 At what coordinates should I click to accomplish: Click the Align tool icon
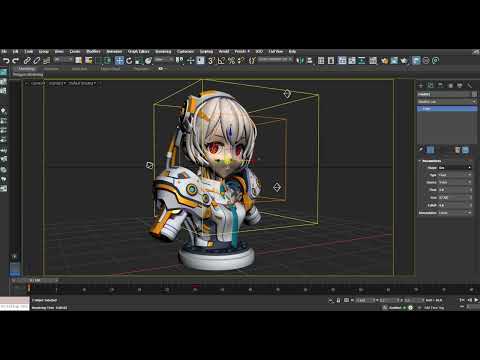point(310,60)
